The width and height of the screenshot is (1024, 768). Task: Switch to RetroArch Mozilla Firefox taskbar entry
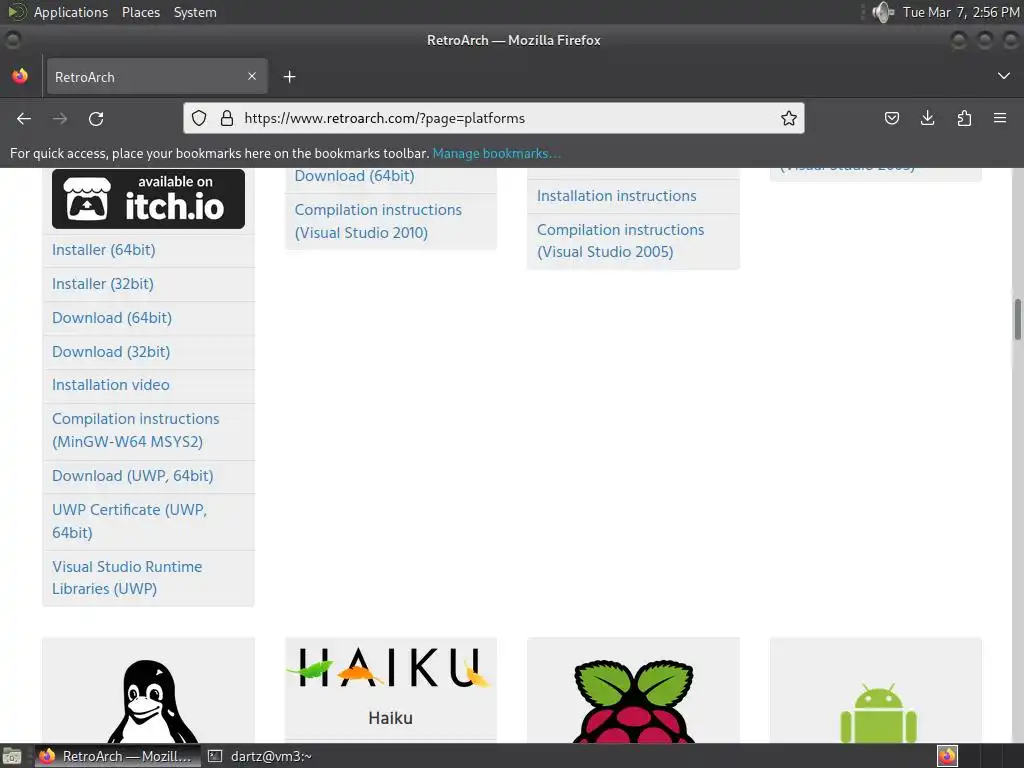[118, 756]
